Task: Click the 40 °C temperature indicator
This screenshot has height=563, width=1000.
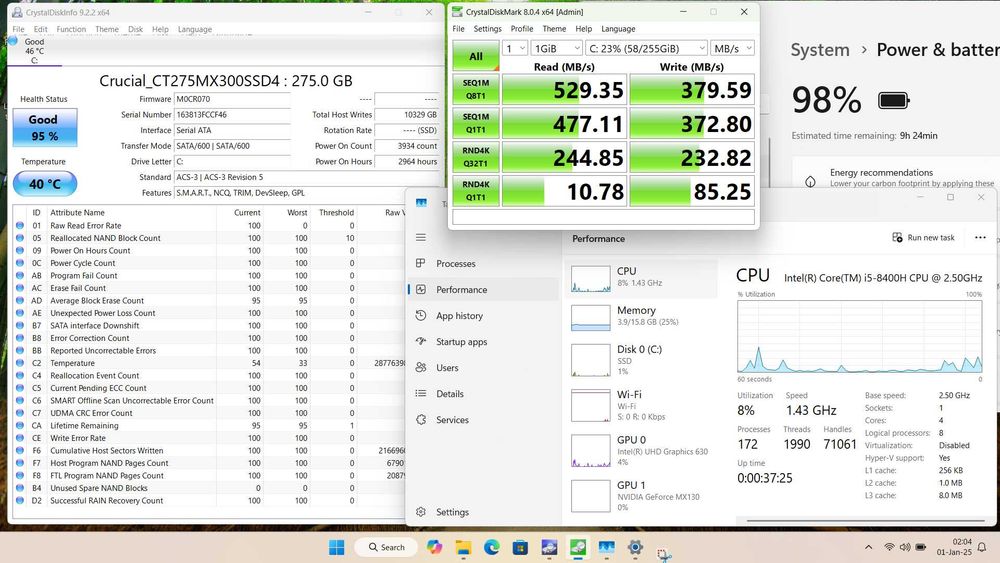Action: pyautogui.click(x=45, y=184)
